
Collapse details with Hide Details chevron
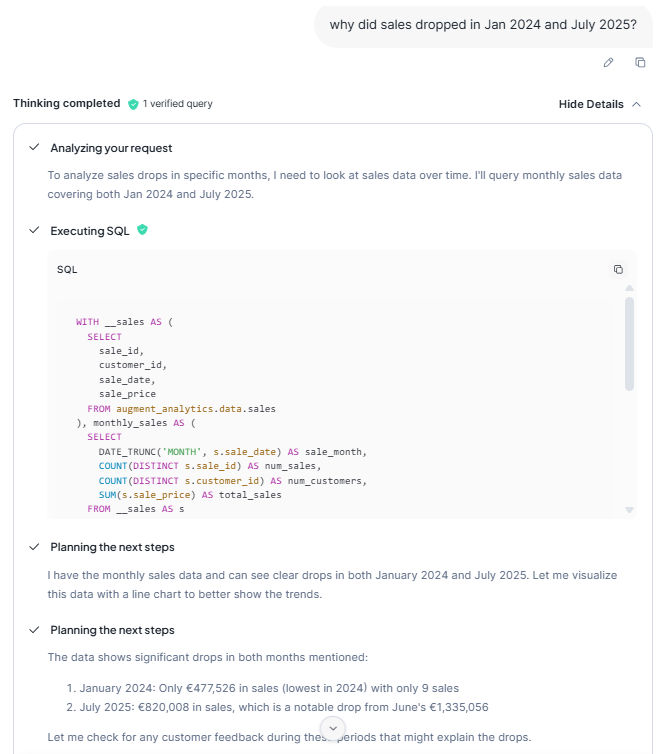[637, 104]
